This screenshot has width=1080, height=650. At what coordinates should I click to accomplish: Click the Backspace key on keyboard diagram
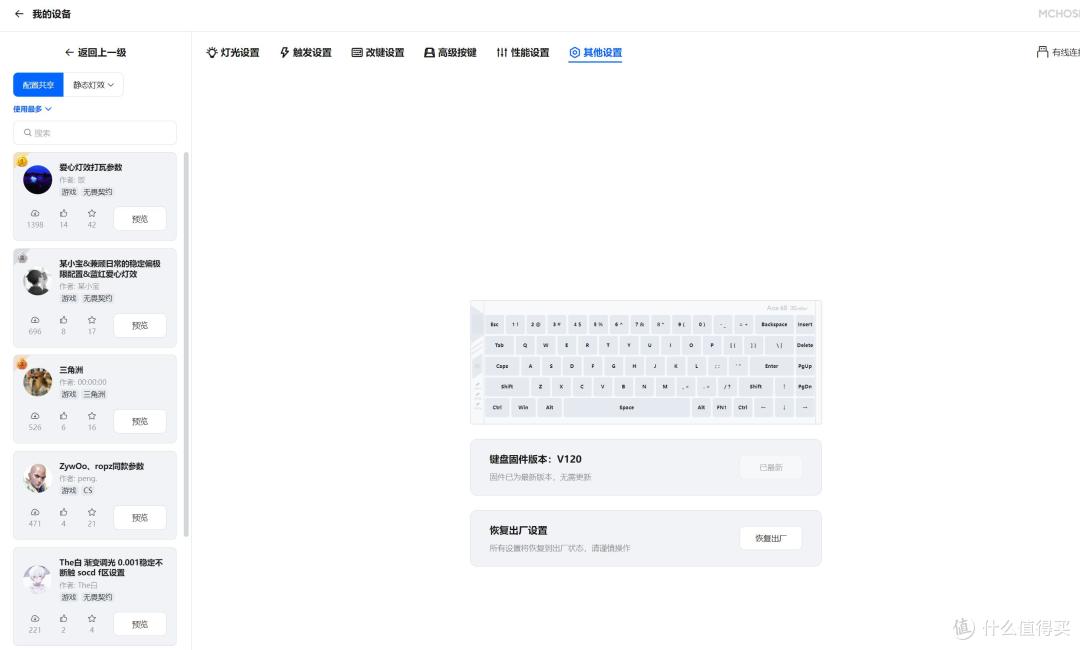pos(774,324)
